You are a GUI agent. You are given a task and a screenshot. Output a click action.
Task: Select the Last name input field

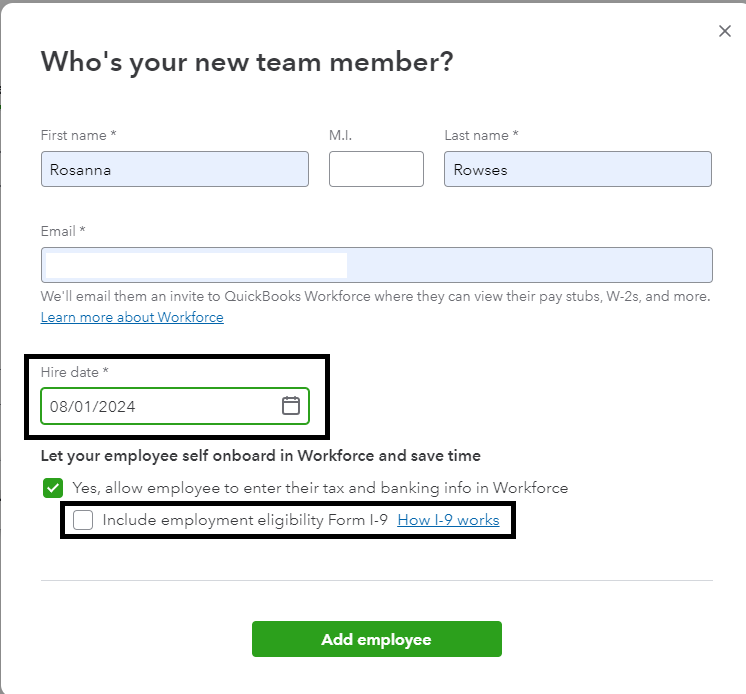point(577,169)
